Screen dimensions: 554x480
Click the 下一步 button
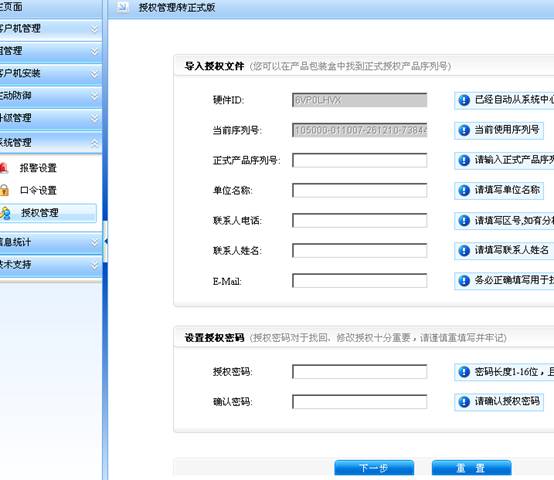pyautogui.click(x=374, y=468)
